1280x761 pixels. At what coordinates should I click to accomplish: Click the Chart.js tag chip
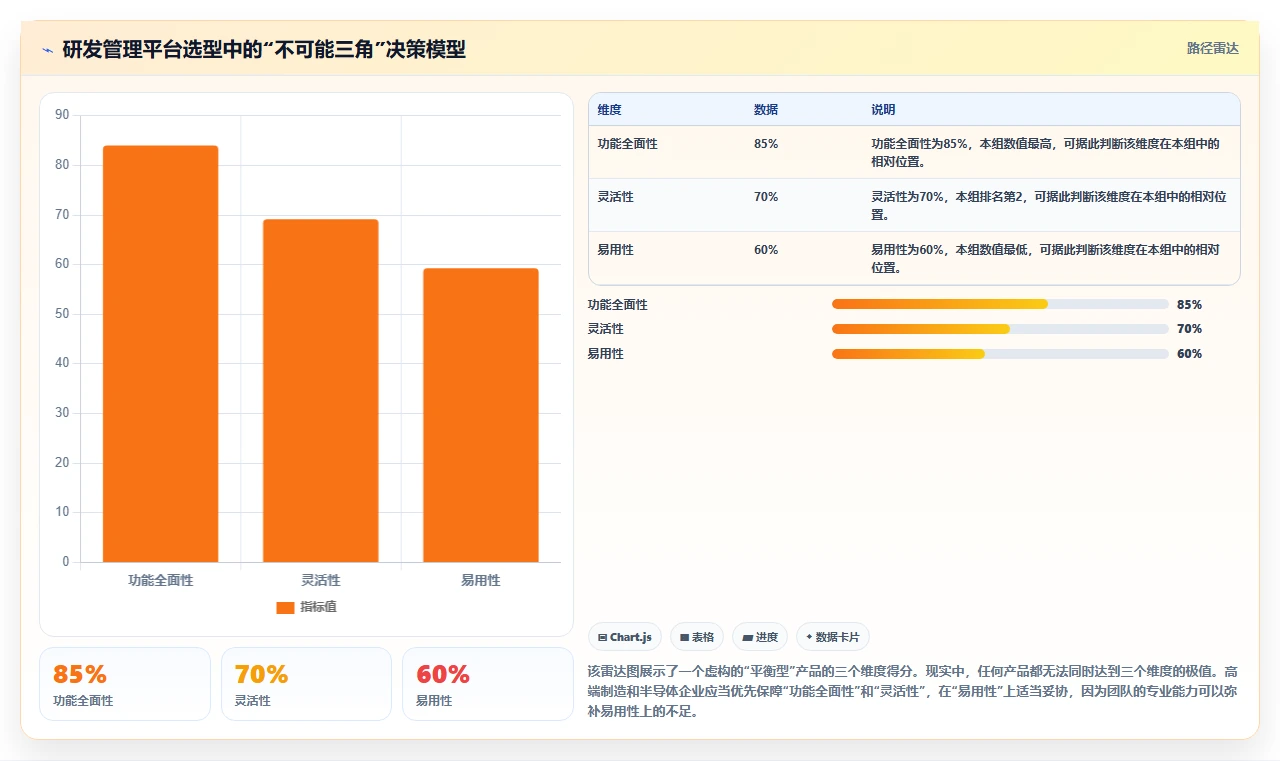(625, 637)
